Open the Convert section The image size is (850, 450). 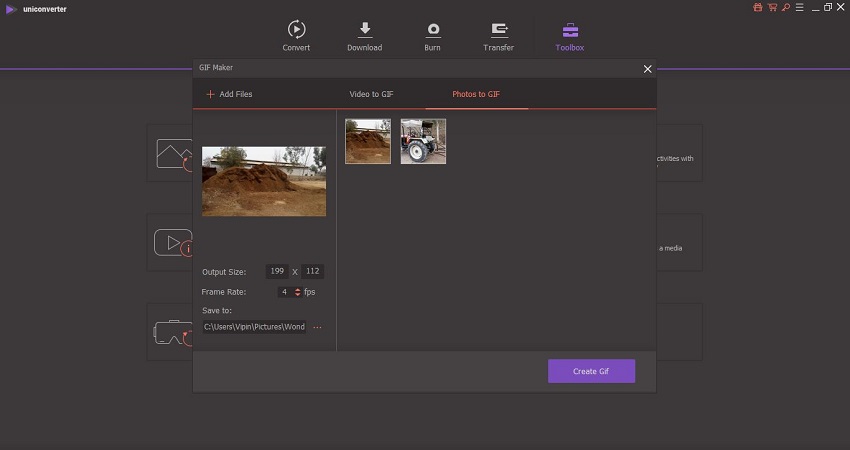296,35
